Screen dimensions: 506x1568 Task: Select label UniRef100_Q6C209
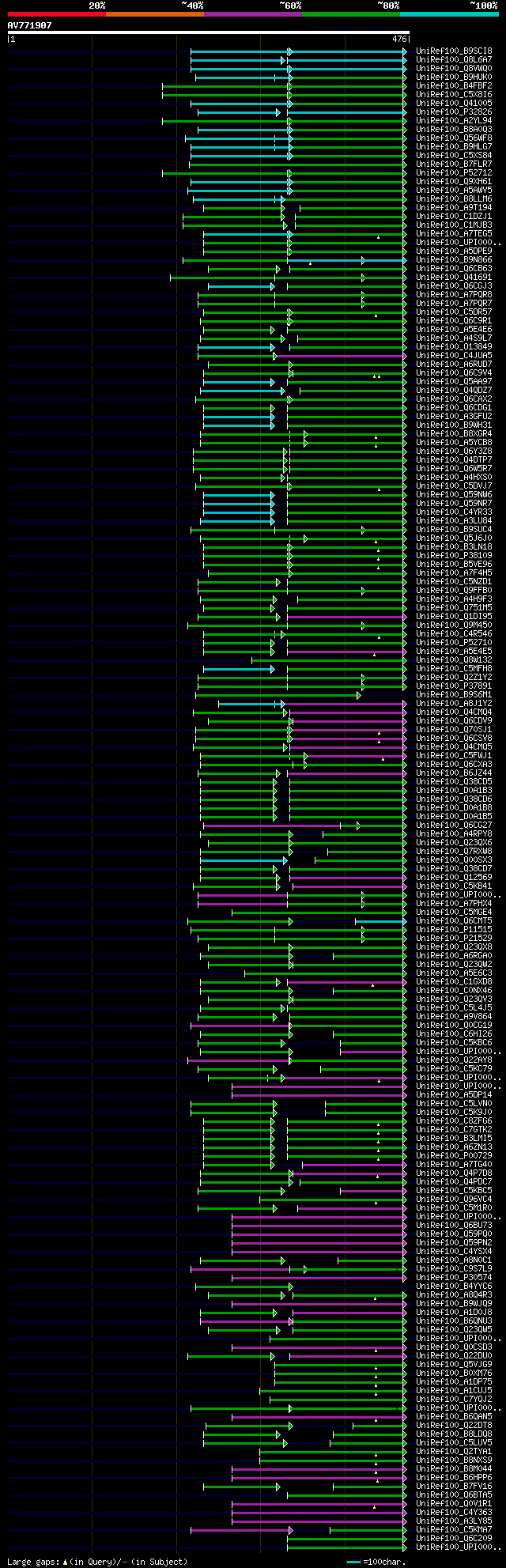pos(454,1538)
